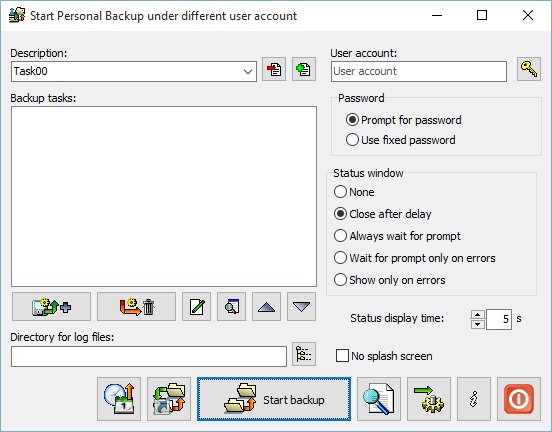
Task: Increase status display time stepper up
Action: (478, 315)
